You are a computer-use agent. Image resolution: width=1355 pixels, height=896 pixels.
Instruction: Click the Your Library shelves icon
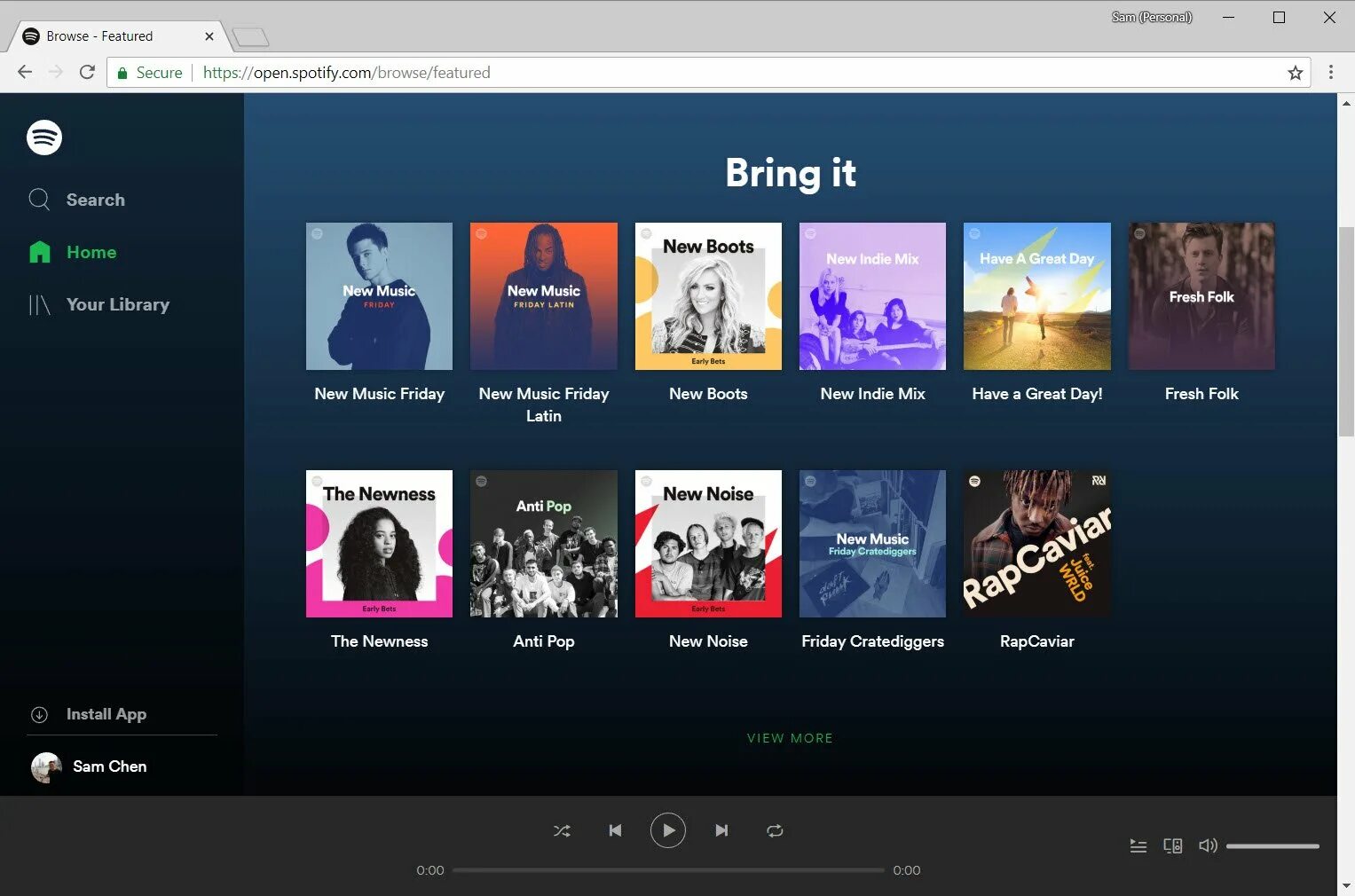tap(40, 305)
